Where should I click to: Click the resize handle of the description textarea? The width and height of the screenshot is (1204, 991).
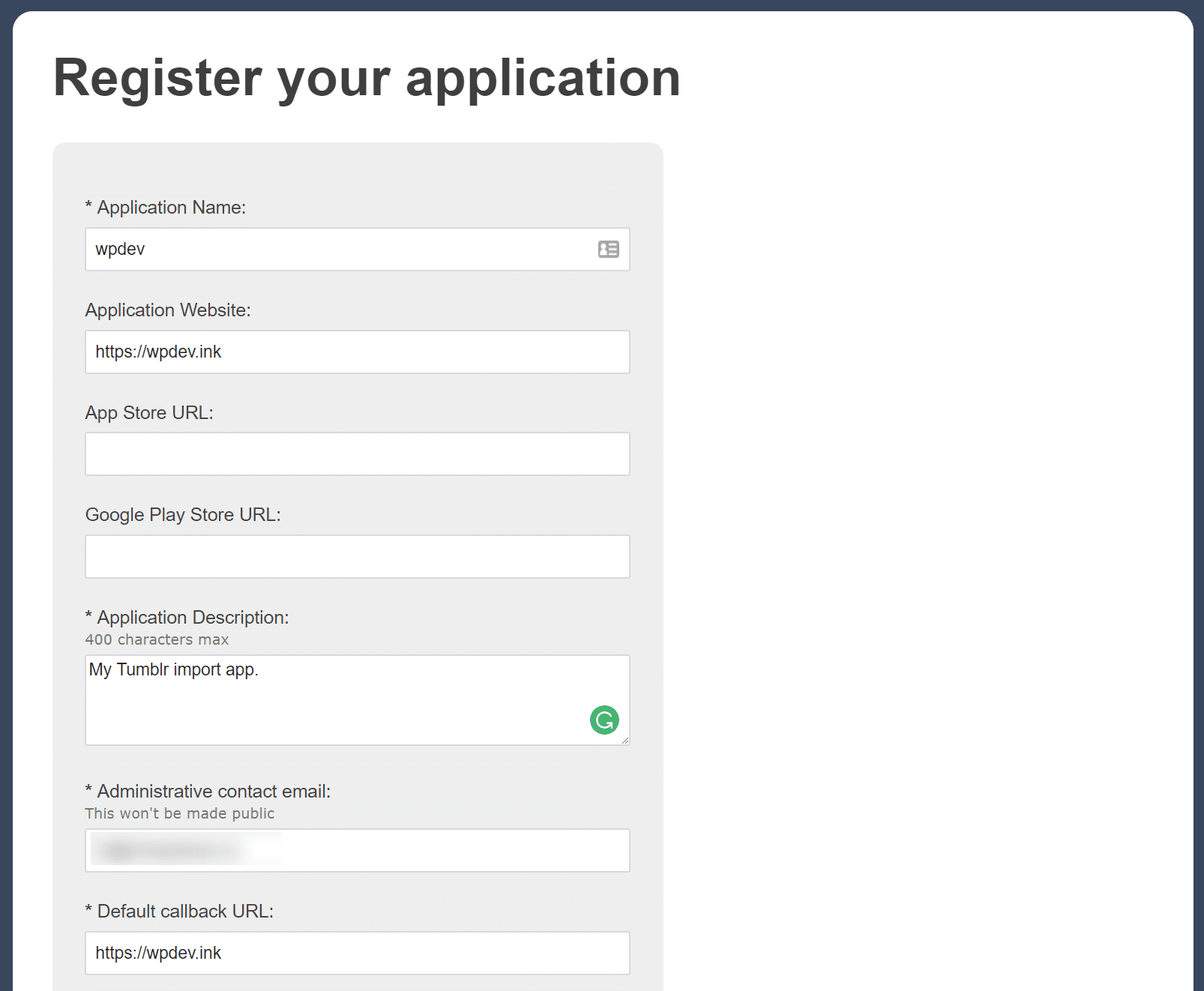(x=624, y=741)
